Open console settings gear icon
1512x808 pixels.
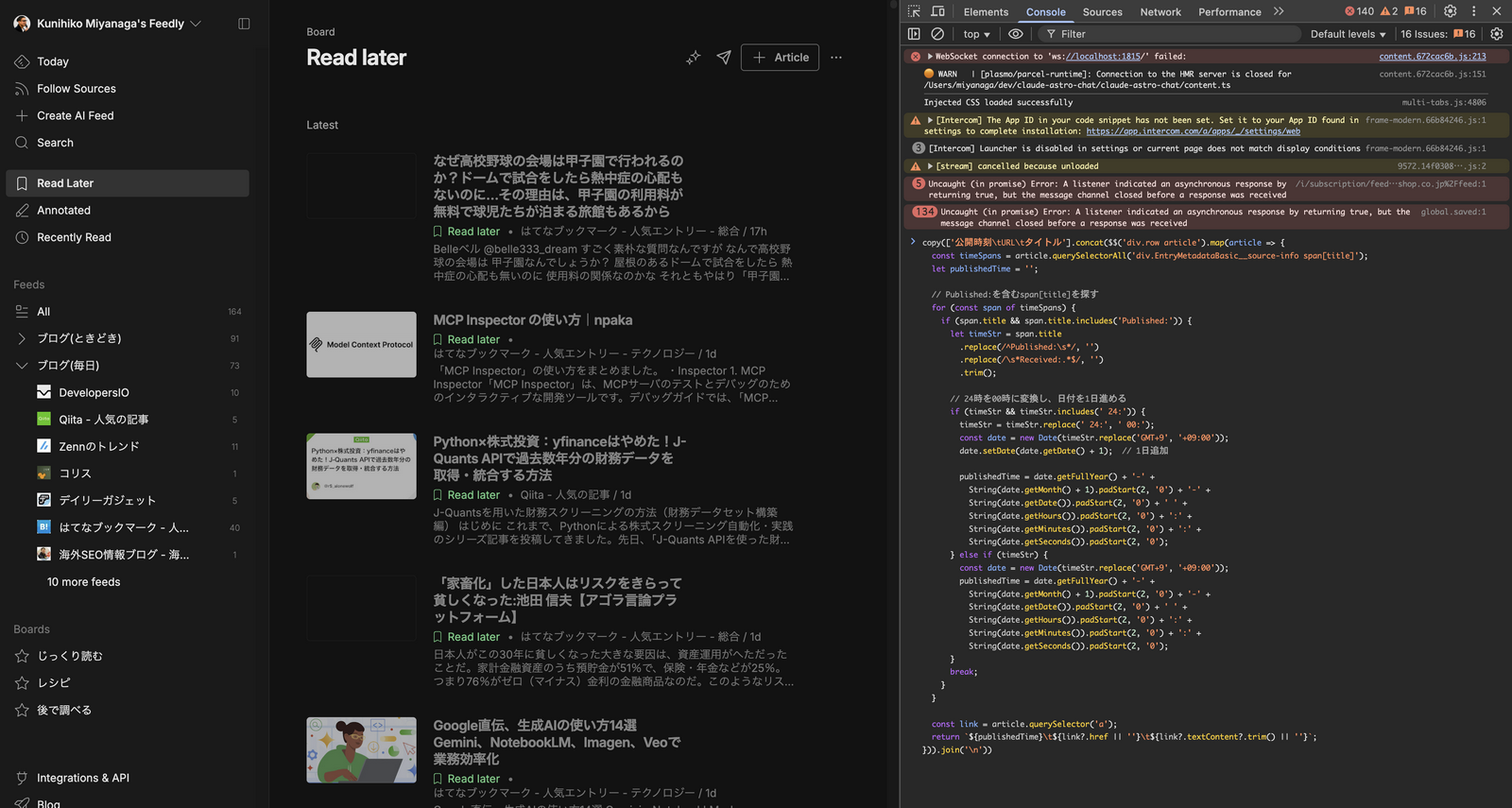(1497, 34)
